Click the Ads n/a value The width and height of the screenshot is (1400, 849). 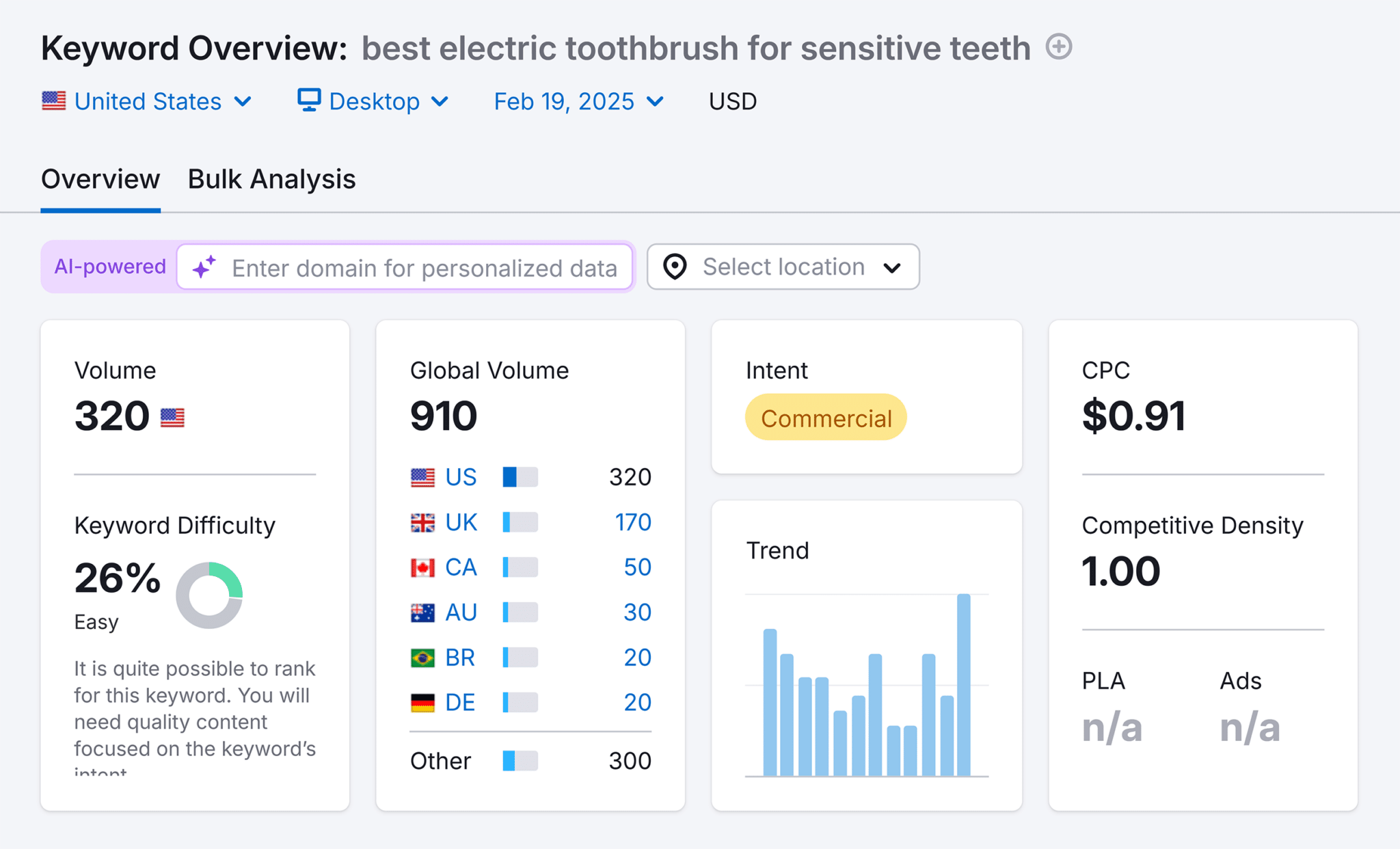click(x=1250, y=727)
